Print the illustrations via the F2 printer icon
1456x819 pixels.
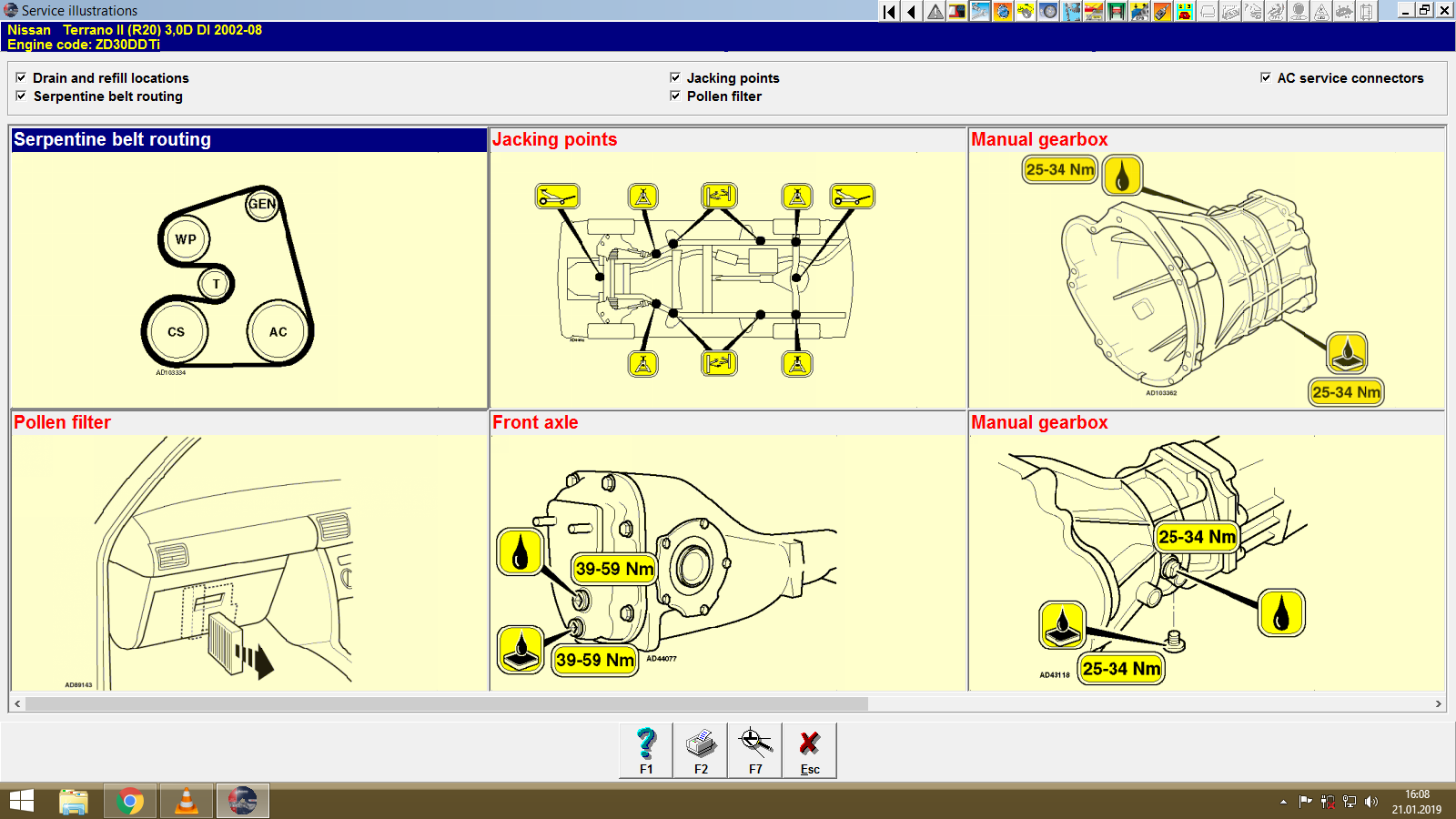click(701, 746)
